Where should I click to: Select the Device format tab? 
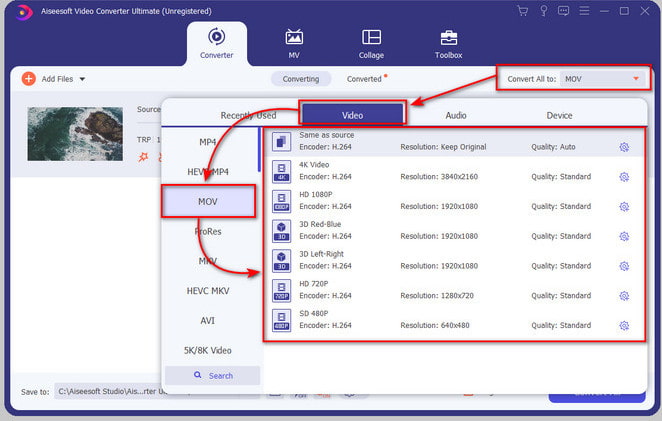559,115
